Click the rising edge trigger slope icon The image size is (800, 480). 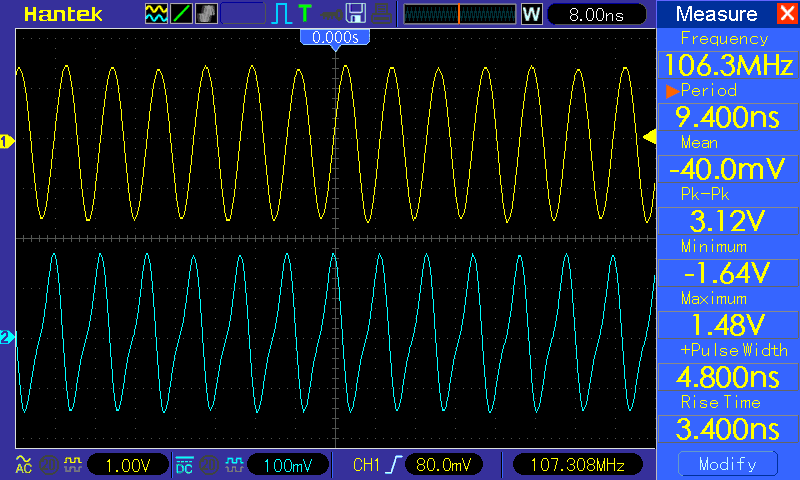[x=392, y=464]
